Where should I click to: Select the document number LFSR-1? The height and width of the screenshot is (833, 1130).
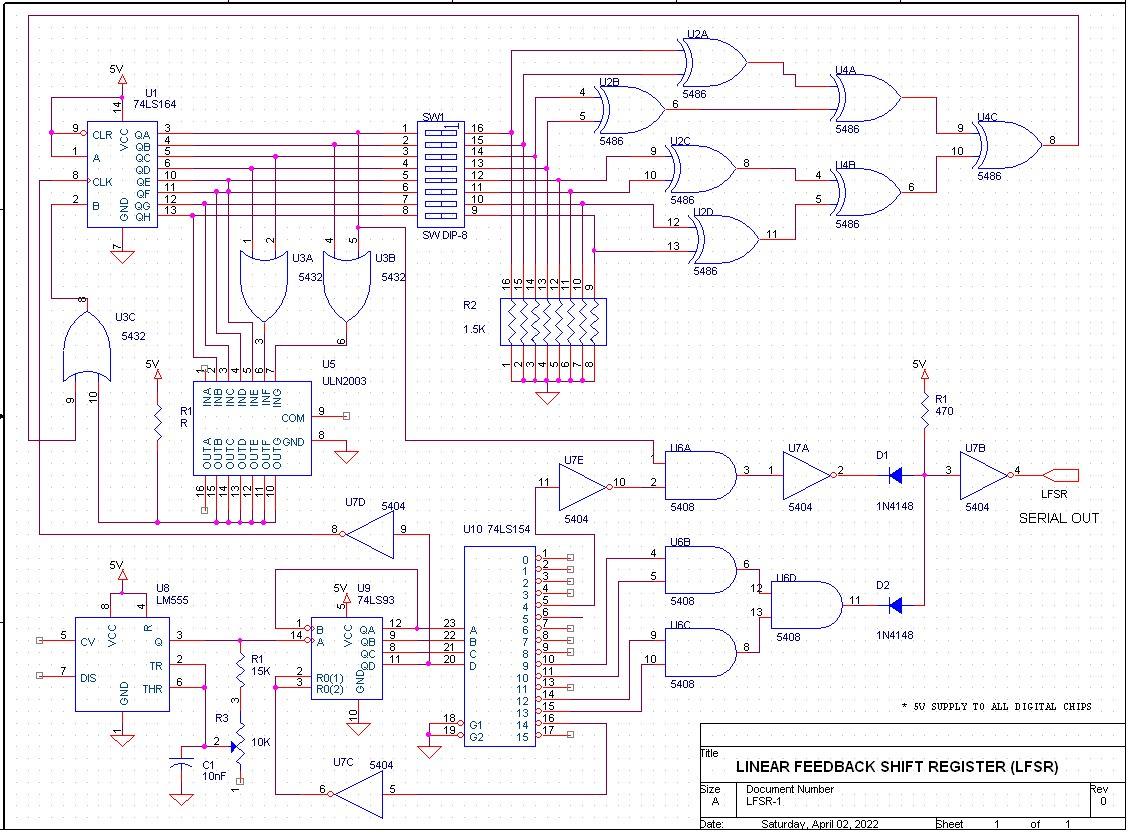[763, 801]
